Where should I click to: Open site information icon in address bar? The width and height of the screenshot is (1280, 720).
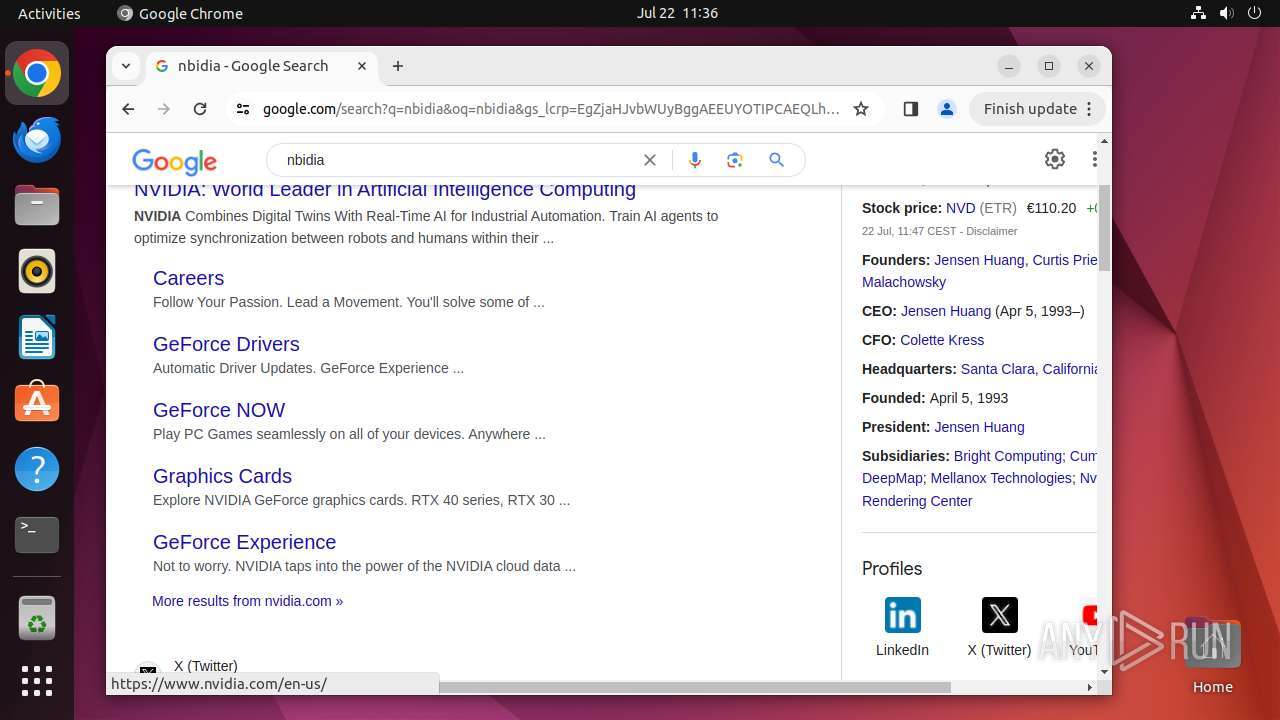click(x=243, y=109)
